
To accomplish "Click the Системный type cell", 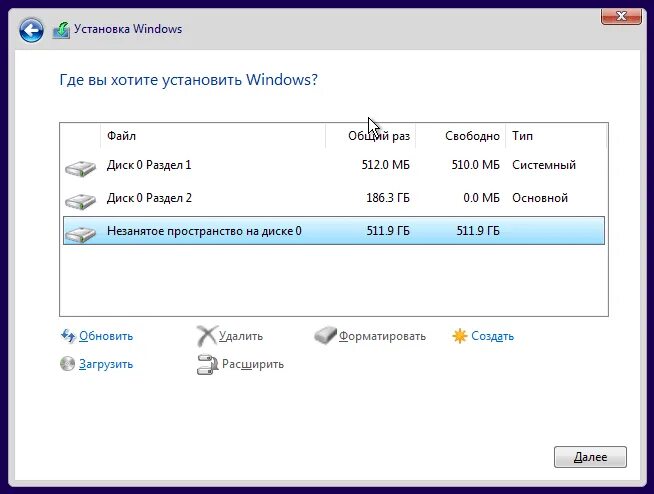I will [x=544, y=165].
